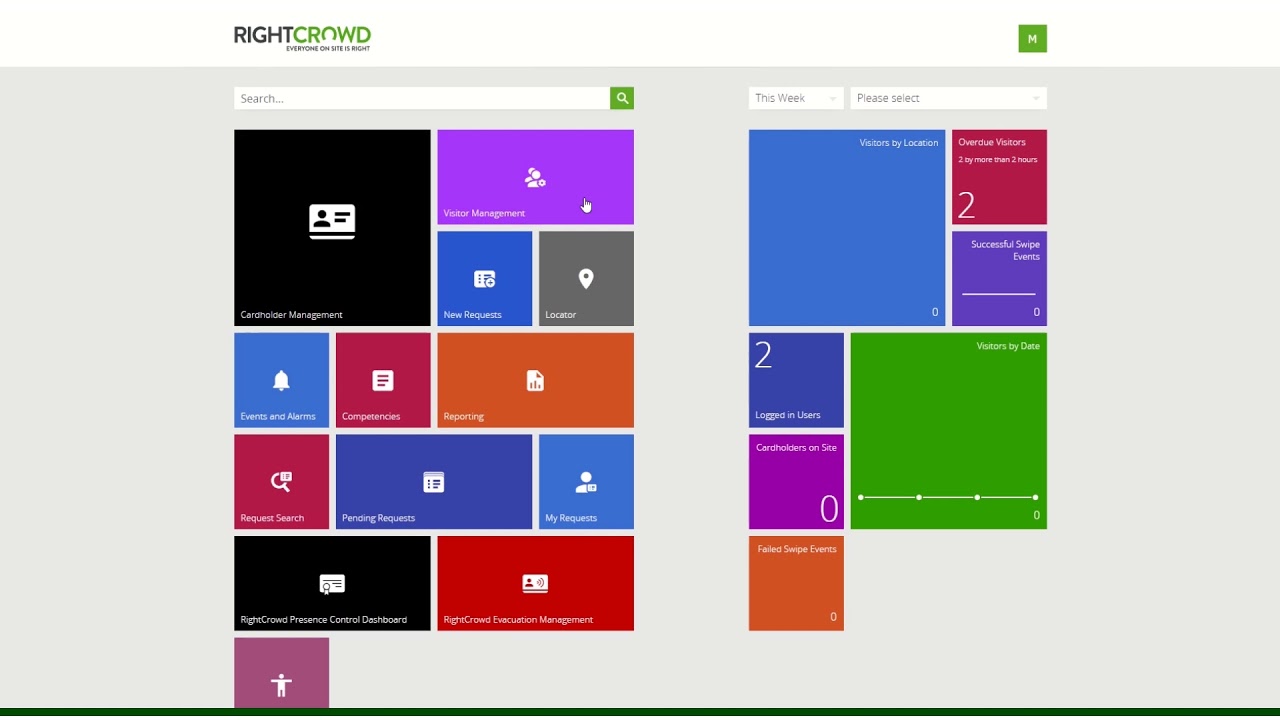
Task: Click the Request Search label
Action: pyautogui.click(x=272, y=518)
